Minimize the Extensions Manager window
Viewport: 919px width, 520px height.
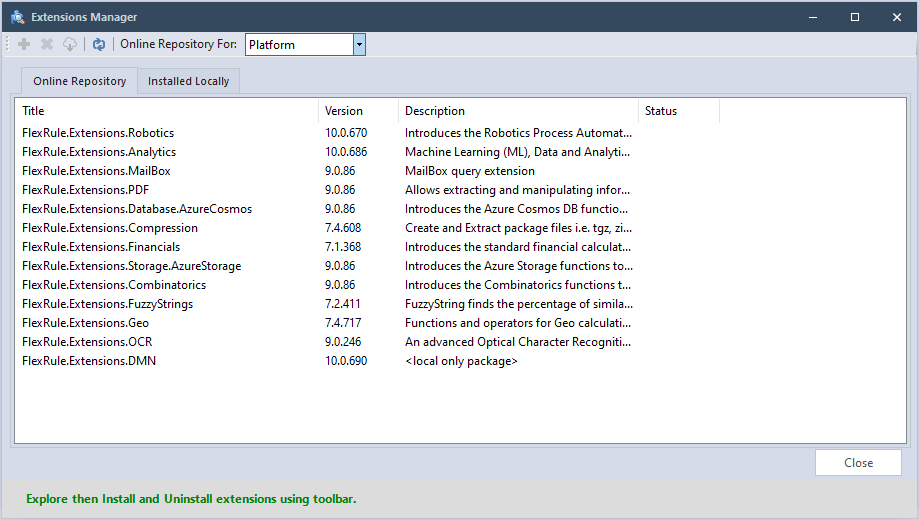[x=813, y=17]
